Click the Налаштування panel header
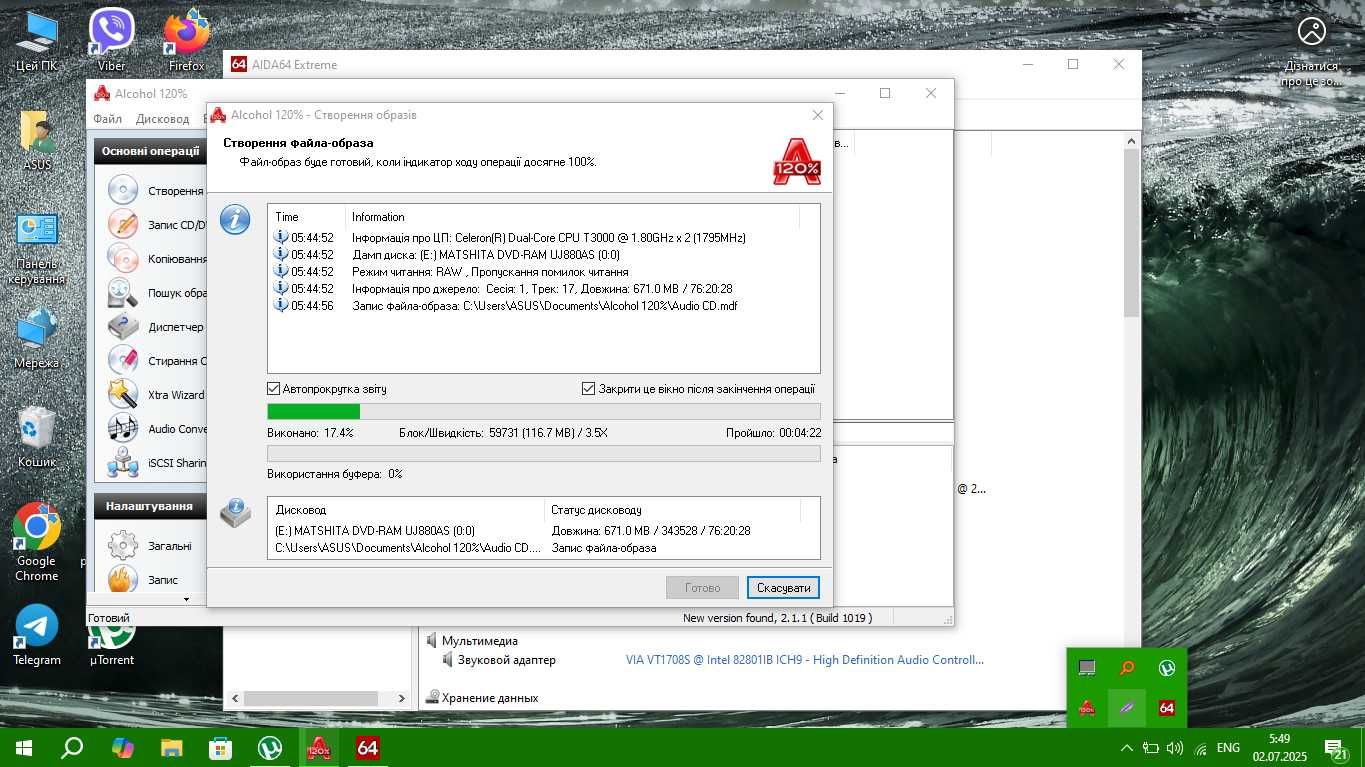Screen dimensions: 1365x767 point(152,506)
